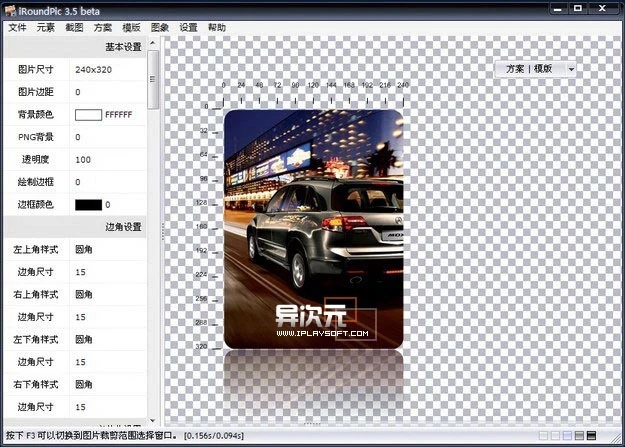The image size is (625, 447).
Task: Open the 设置 menu
Action: coord(188,27)
